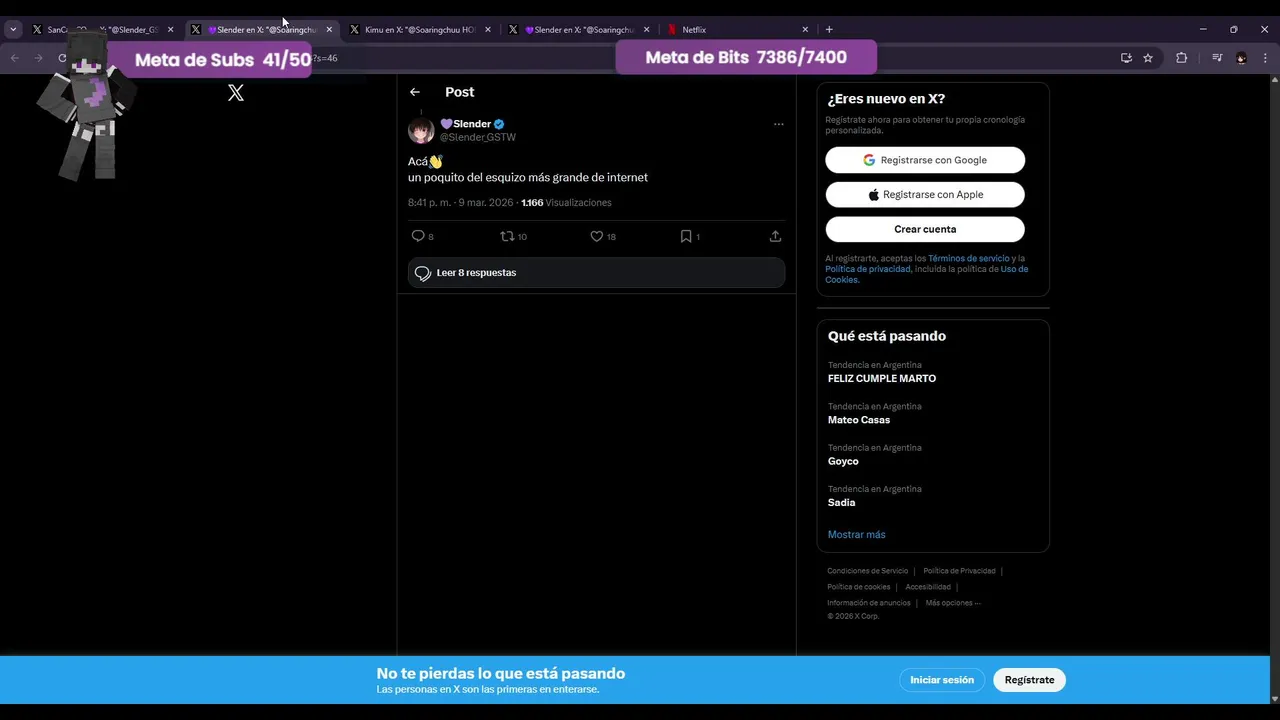The image size is (1280, 720).
Task: Like the post with the heart icon
Action: click(x=596, y=236)
